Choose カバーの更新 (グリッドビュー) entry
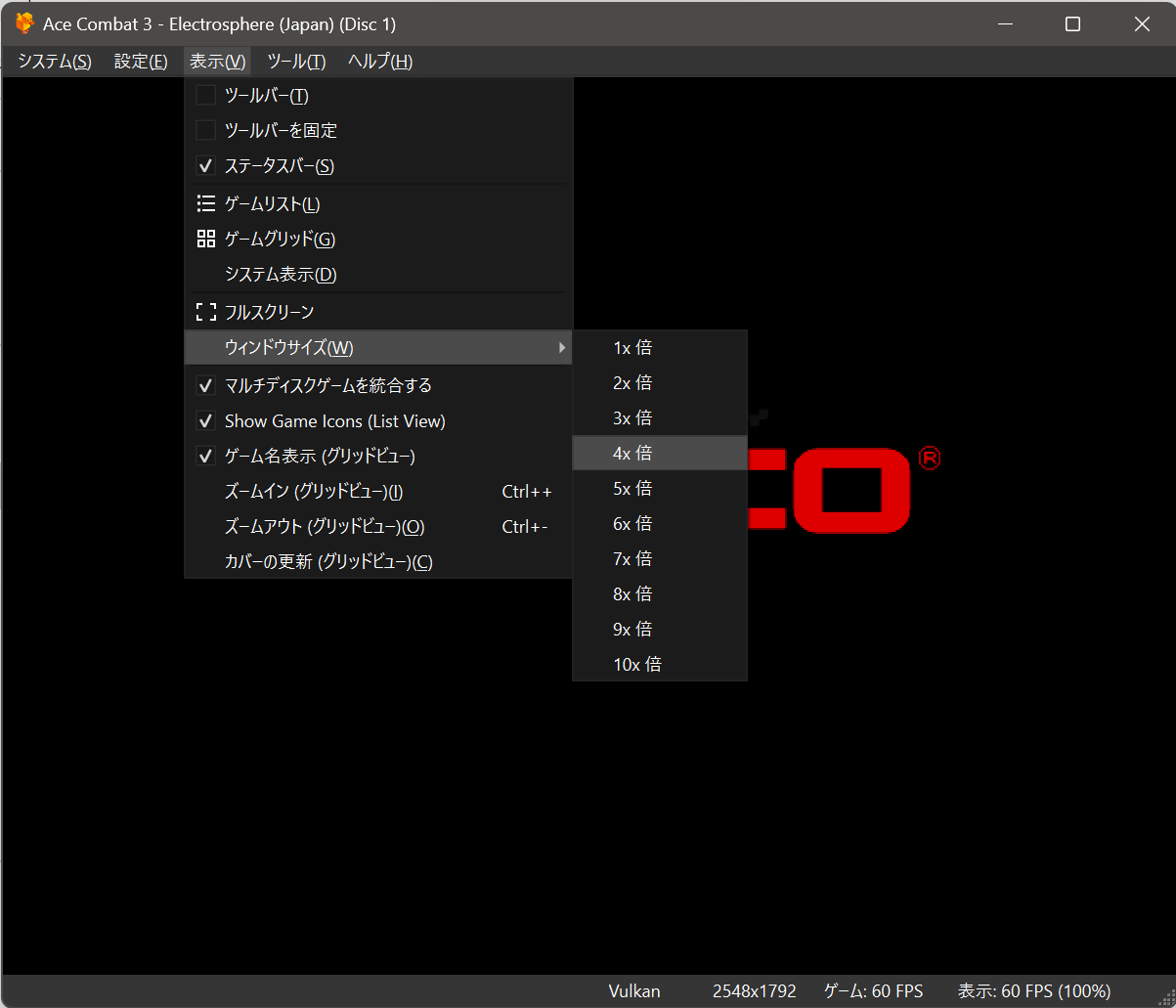This screenshot has width=1176, height=1008. click(x=377, y=562)
